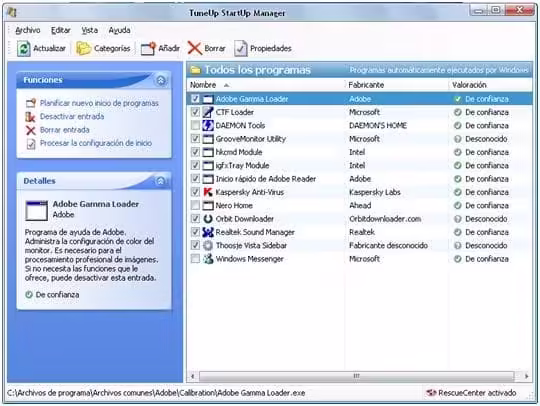
Task: Click the red Borrar X icon
Action: (x=195, y=49)
